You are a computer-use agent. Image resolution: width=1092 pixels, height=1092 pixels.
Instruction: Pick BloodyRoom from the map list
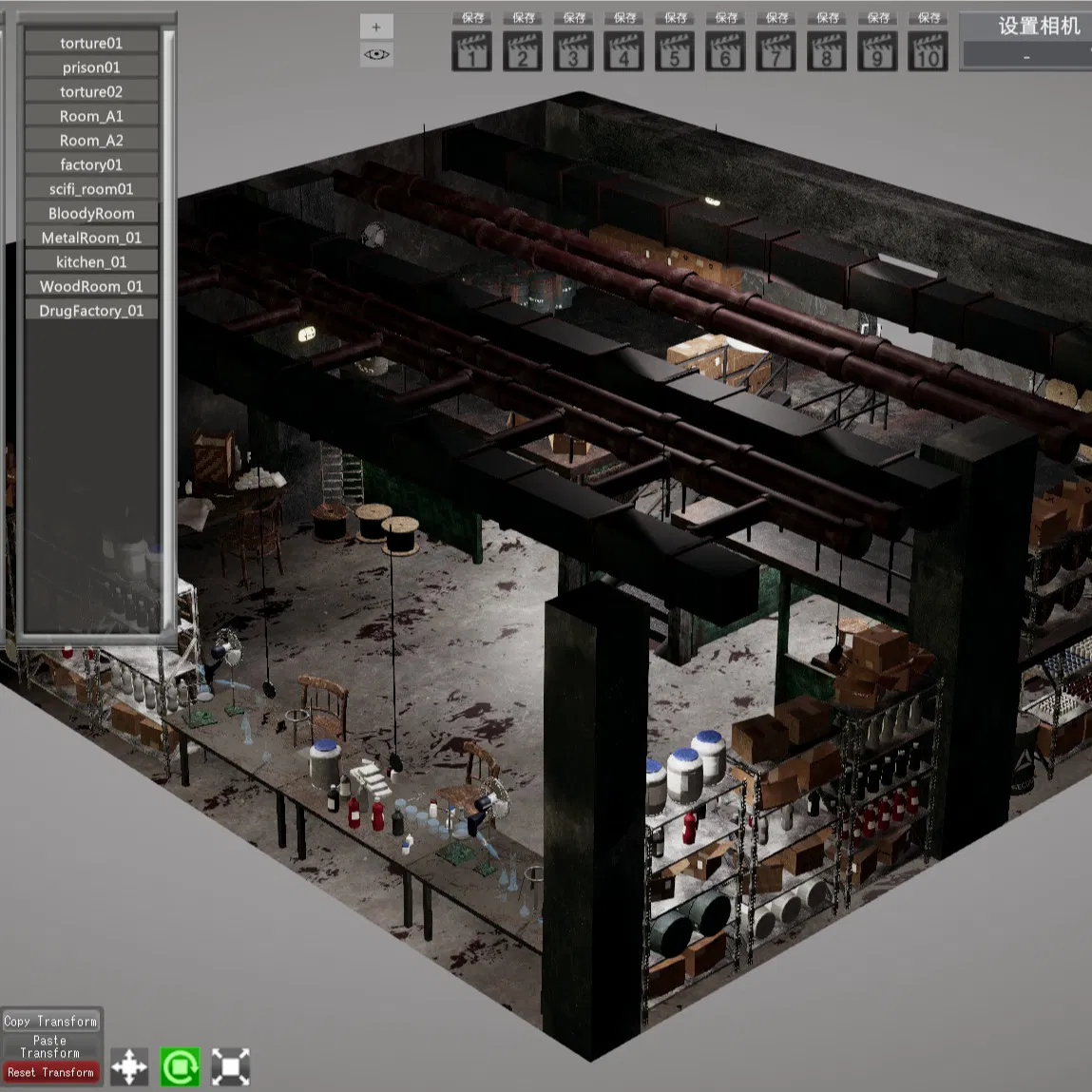point(91,213)
